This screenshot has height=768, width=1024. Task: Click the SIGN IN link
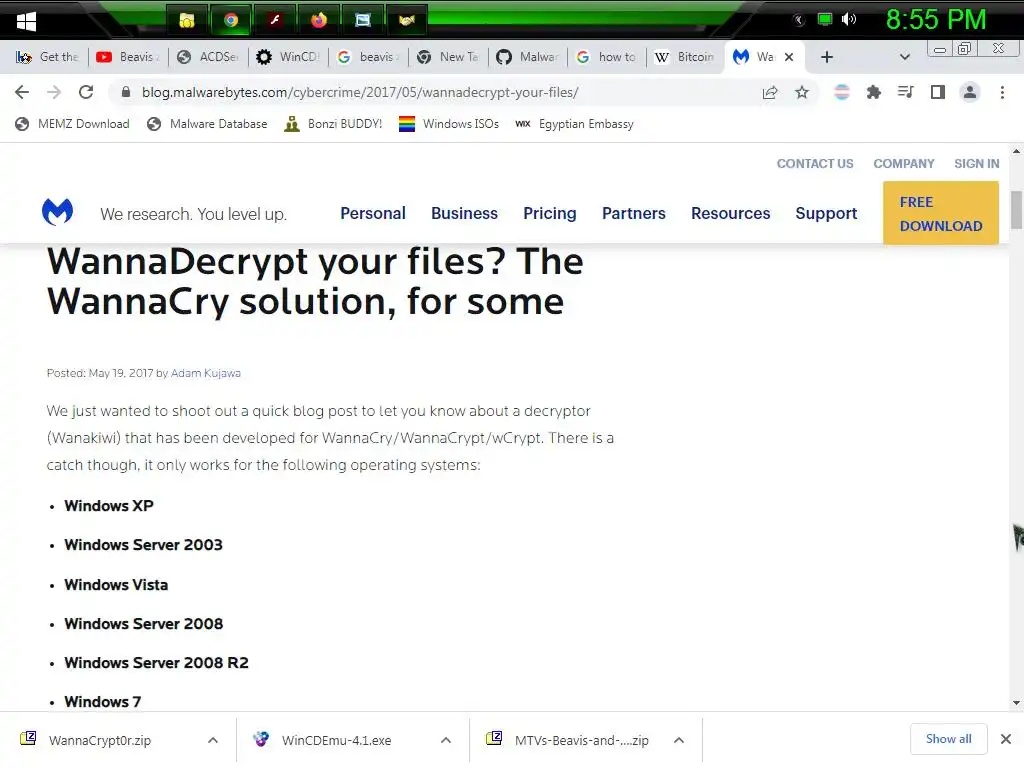(x=976, y=164)
